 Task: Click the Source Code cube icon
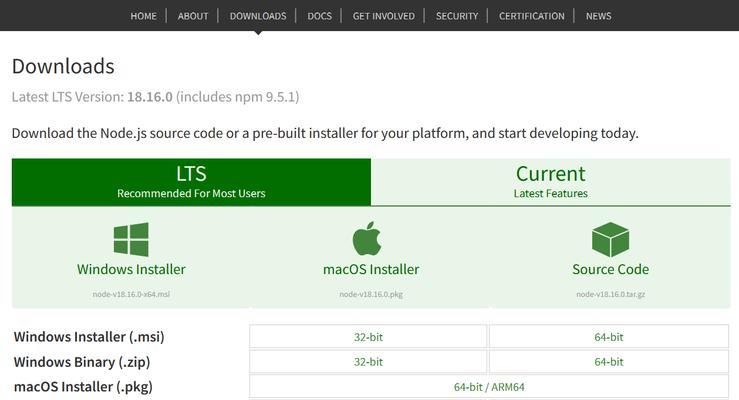(610, 239)
